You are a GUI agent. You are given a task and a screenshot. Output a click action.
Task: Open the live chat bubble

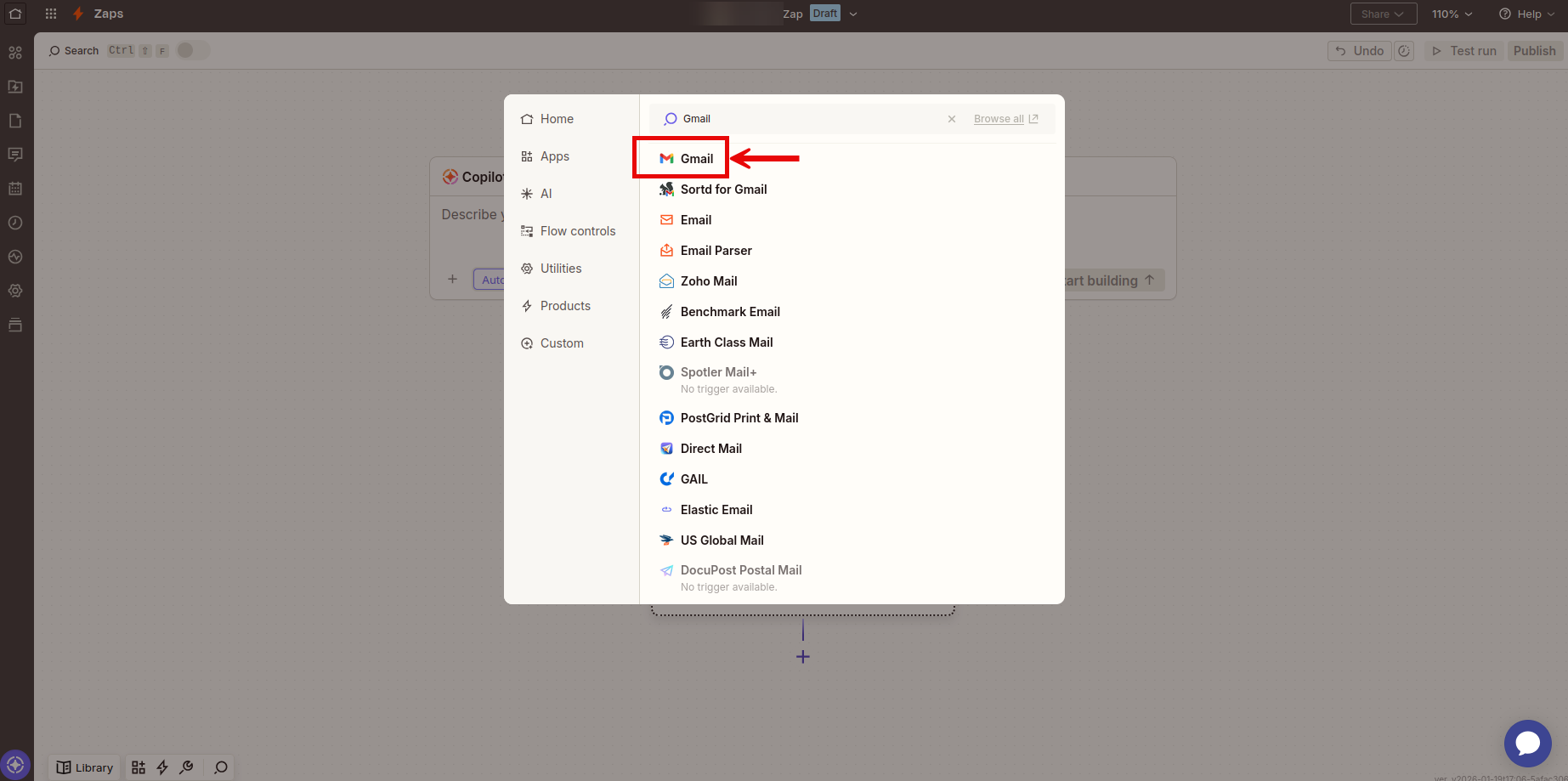(1528, 744)
